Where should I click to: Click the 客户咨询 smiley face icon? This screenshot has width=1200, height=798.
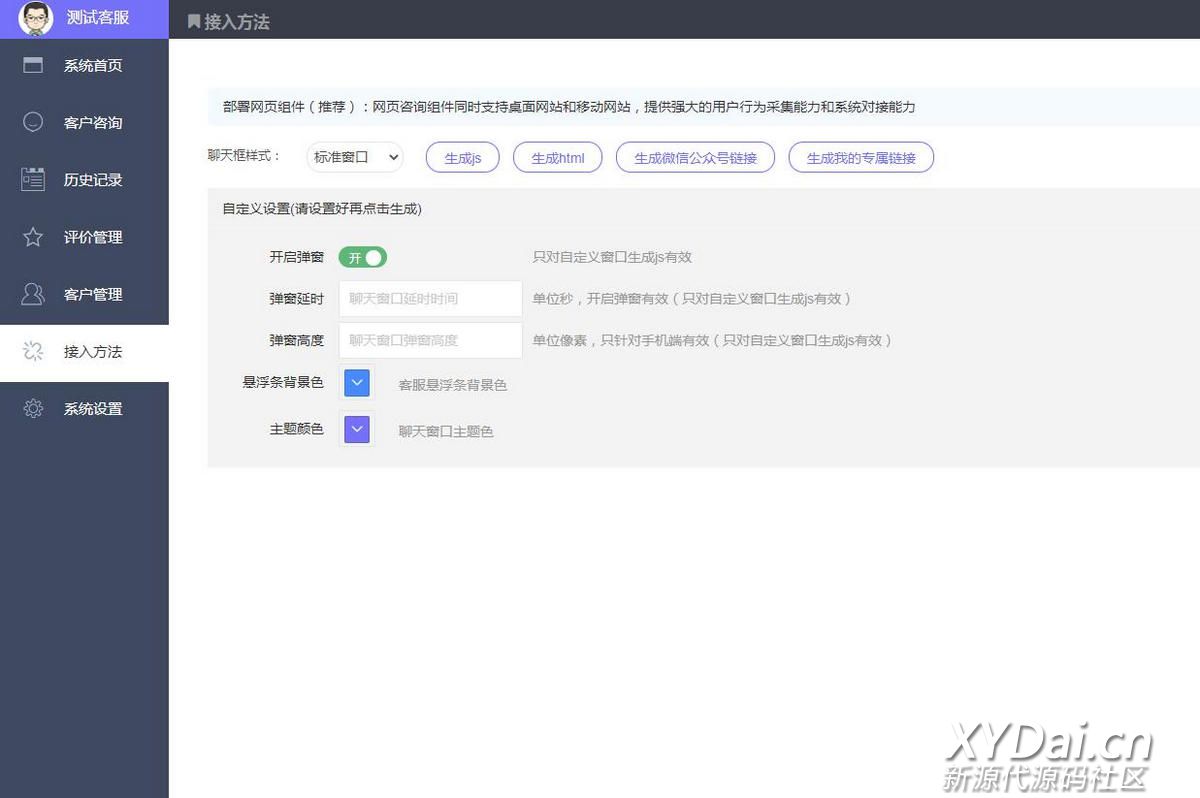pos(33,123)
